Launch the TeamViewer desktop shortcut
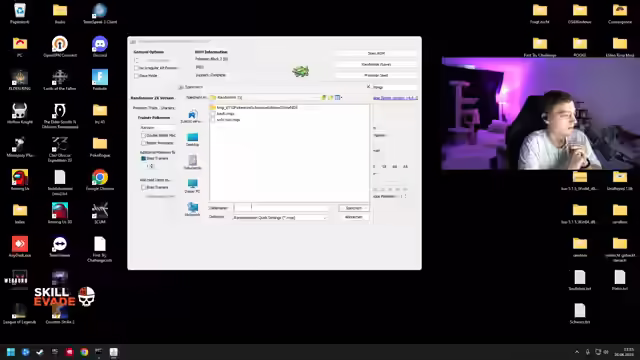Image resolution: width=640 pixels, height=360 pixels. [x=60, y=247]
